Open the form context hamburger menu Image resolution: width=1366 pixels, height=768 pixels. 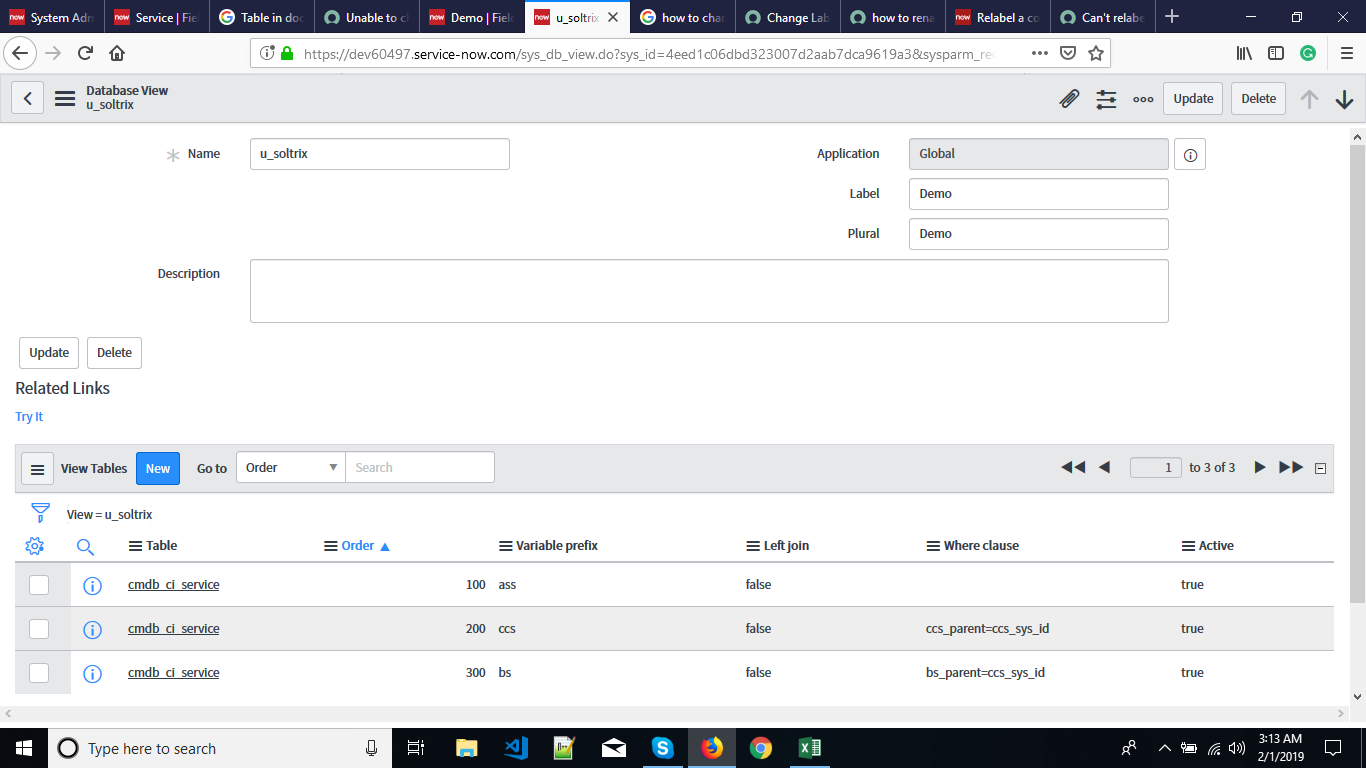coord(65,98)
